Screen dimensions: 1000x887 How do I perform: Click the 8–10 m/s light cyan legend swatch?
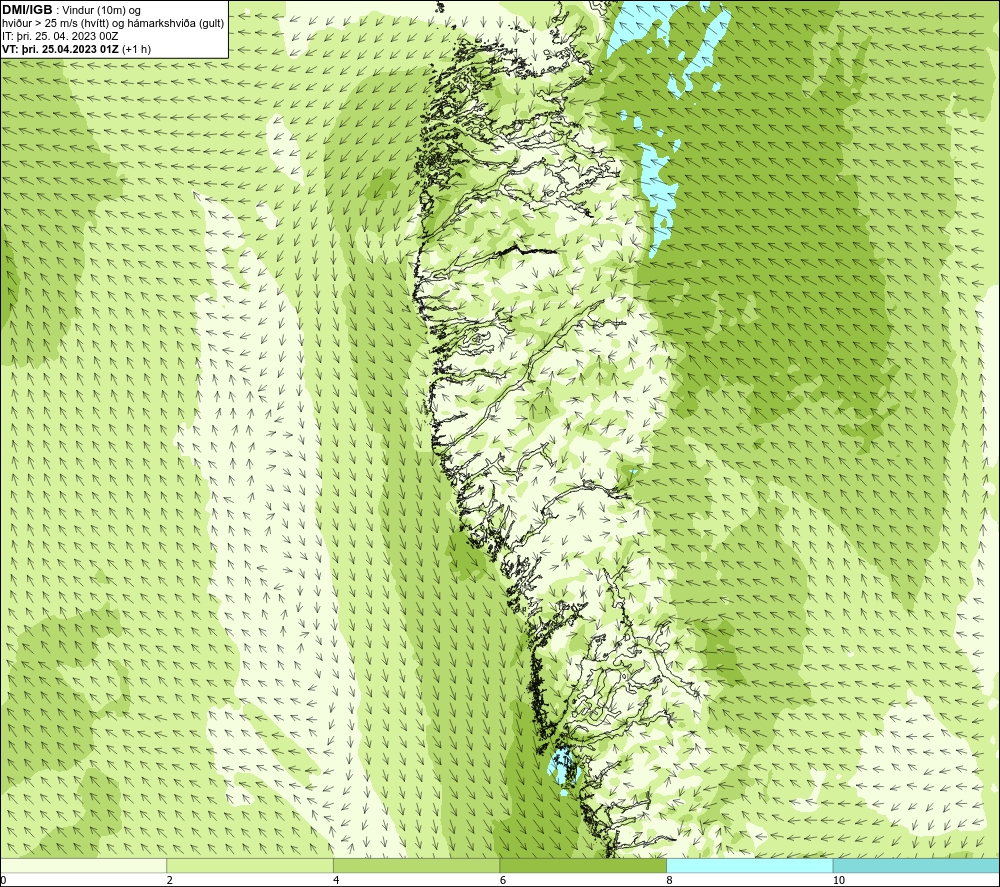coord(749,866)
